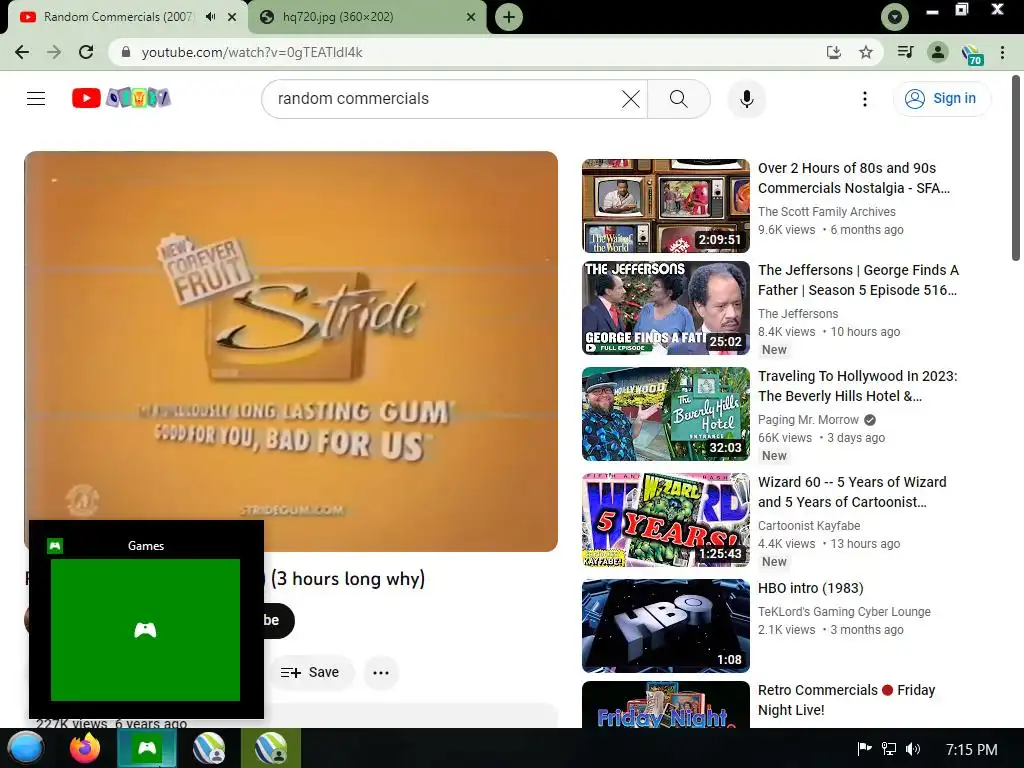Image resolution: width=1024 pixels, height=768 pixels.
Task: Go to YouTube home via logo
Action: click(x=121, y=98)
